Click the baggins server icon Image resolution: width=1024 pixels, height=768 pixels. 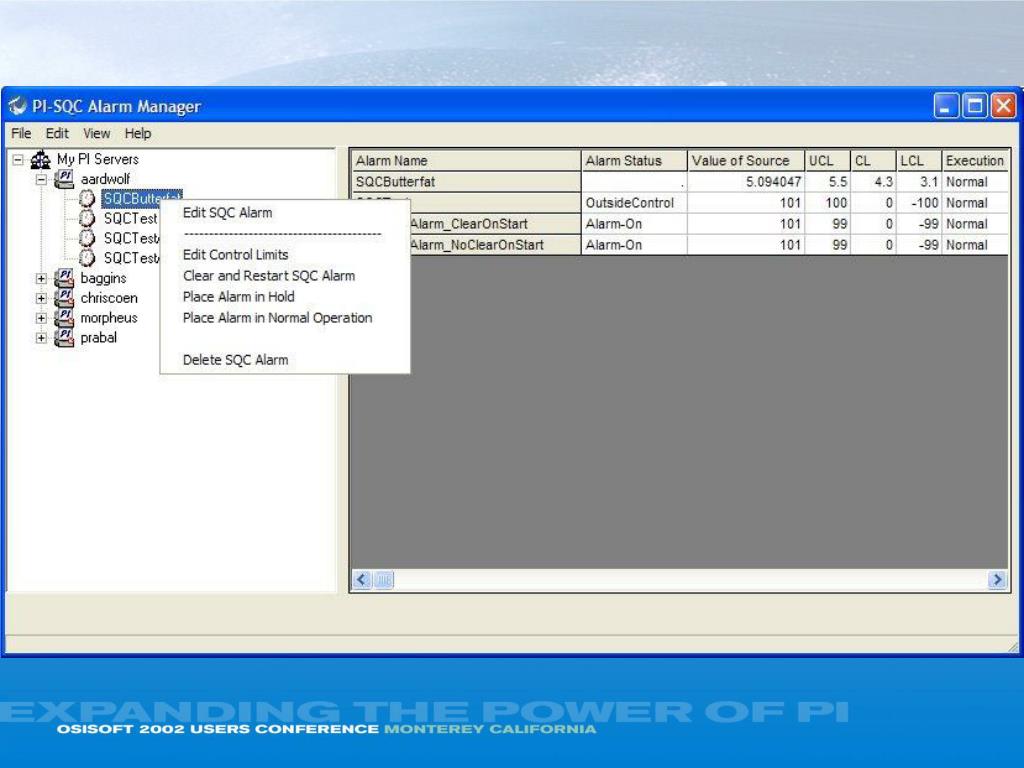[64, 278]
